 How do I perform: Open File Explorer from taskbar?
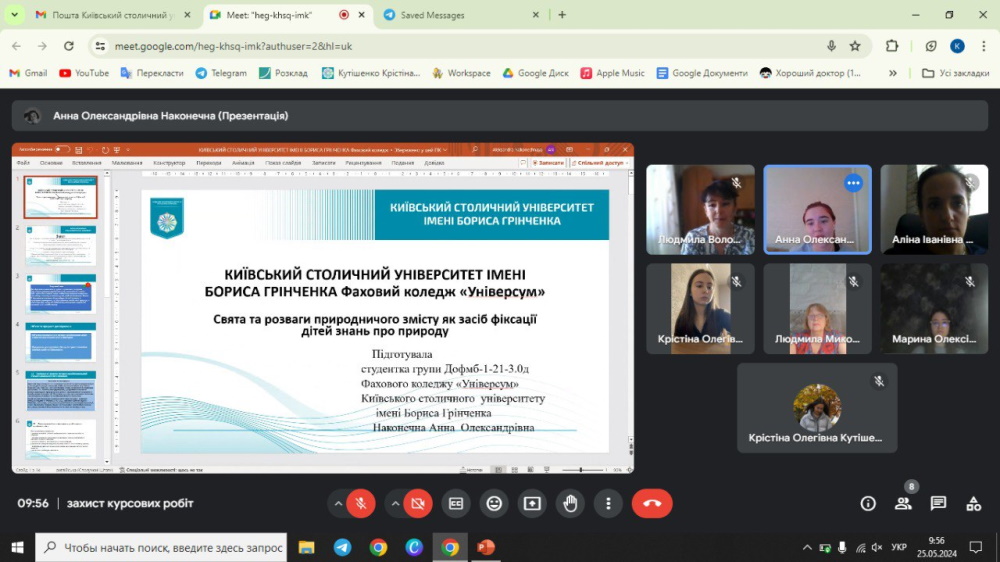[x=307, y=547]
